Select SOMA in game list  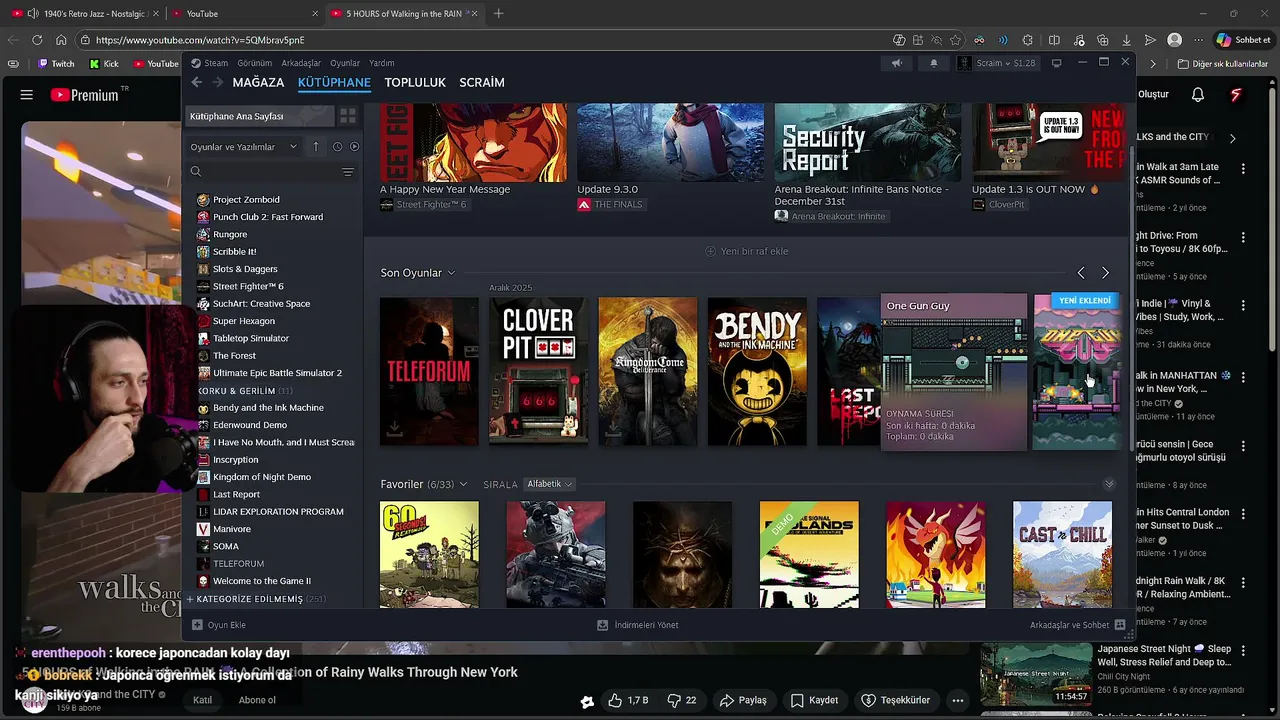click(x=226, y=546)
